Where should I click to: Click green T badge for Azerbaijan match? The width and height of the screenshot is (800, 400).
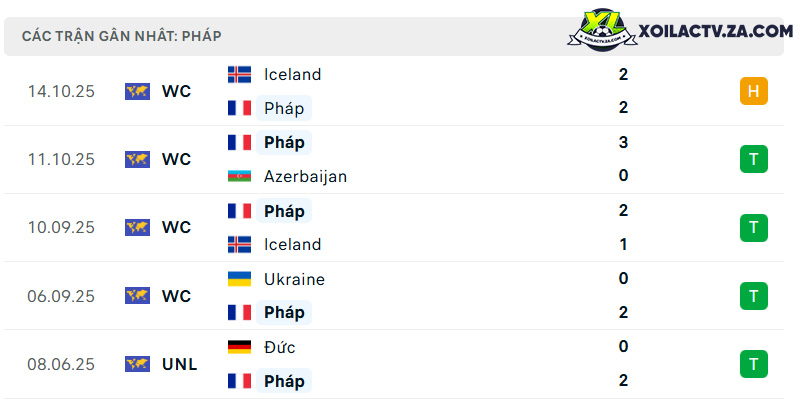(754, 159)
